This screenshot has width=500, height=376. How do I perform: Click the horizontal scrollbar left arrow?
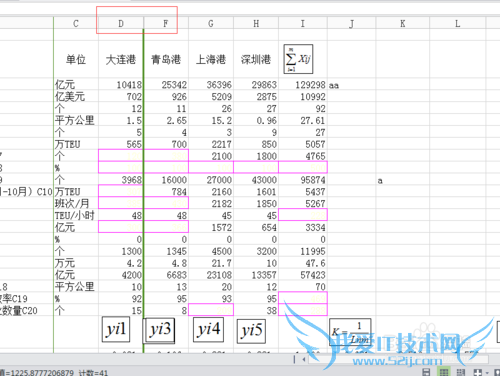tap(304, 359)
